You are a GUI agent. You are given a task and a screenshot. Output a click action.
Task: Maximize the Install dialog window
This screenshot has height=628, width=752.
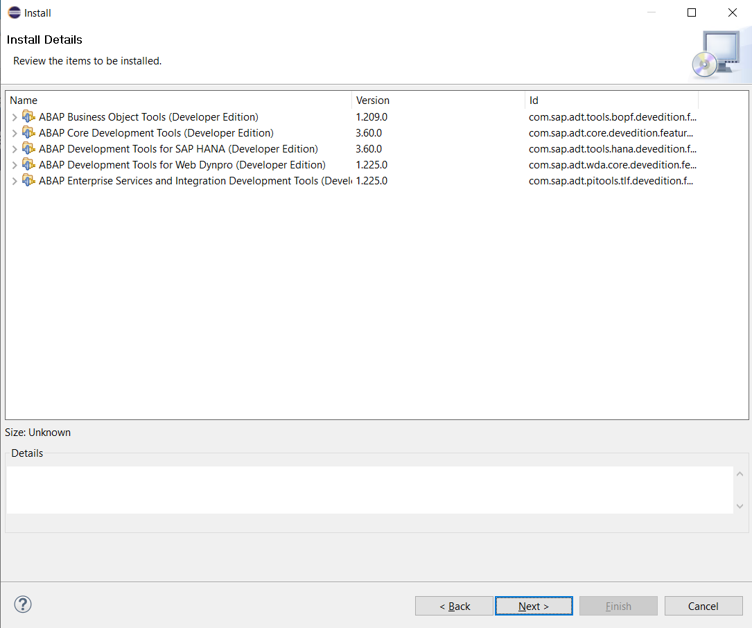pos(692,12)
